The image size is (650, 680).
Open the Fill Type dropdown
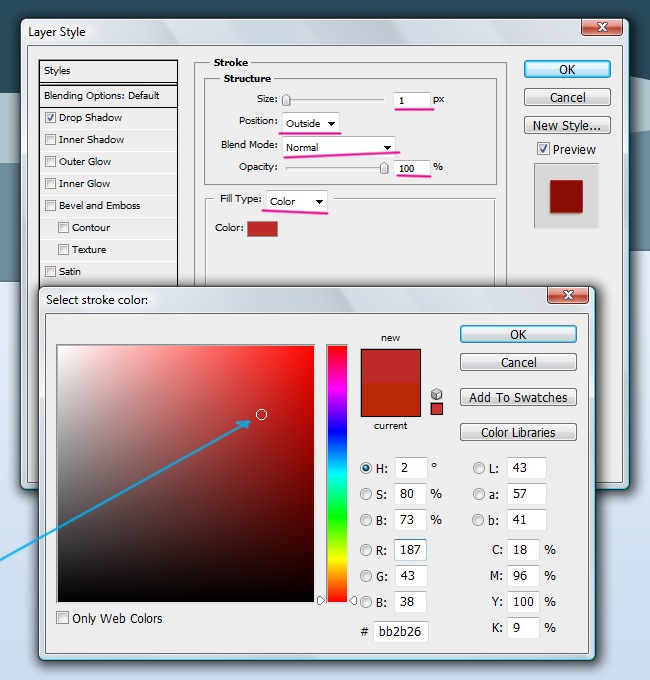tap(297, 201)
